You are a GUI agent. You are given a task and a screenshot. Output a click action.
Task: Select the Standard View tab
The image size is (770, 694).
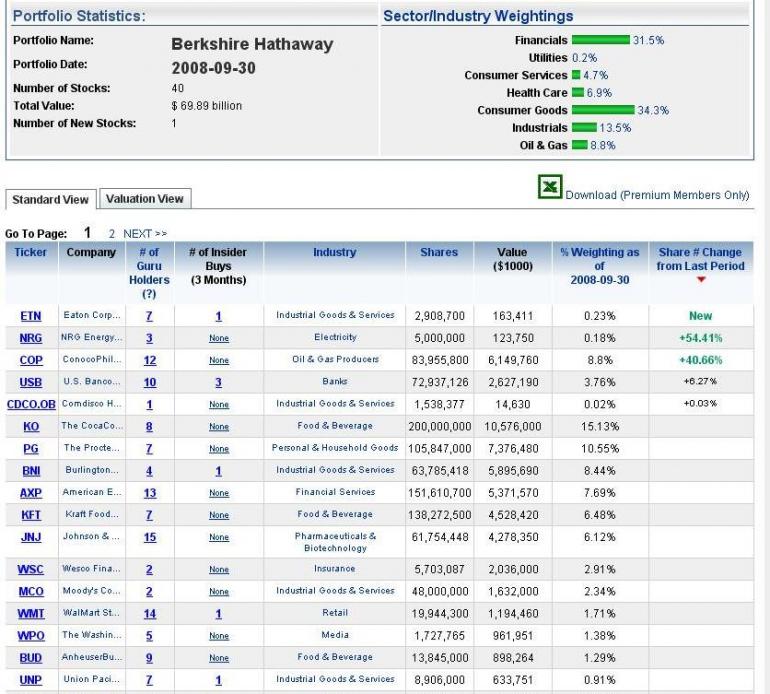tap(50, 199)
